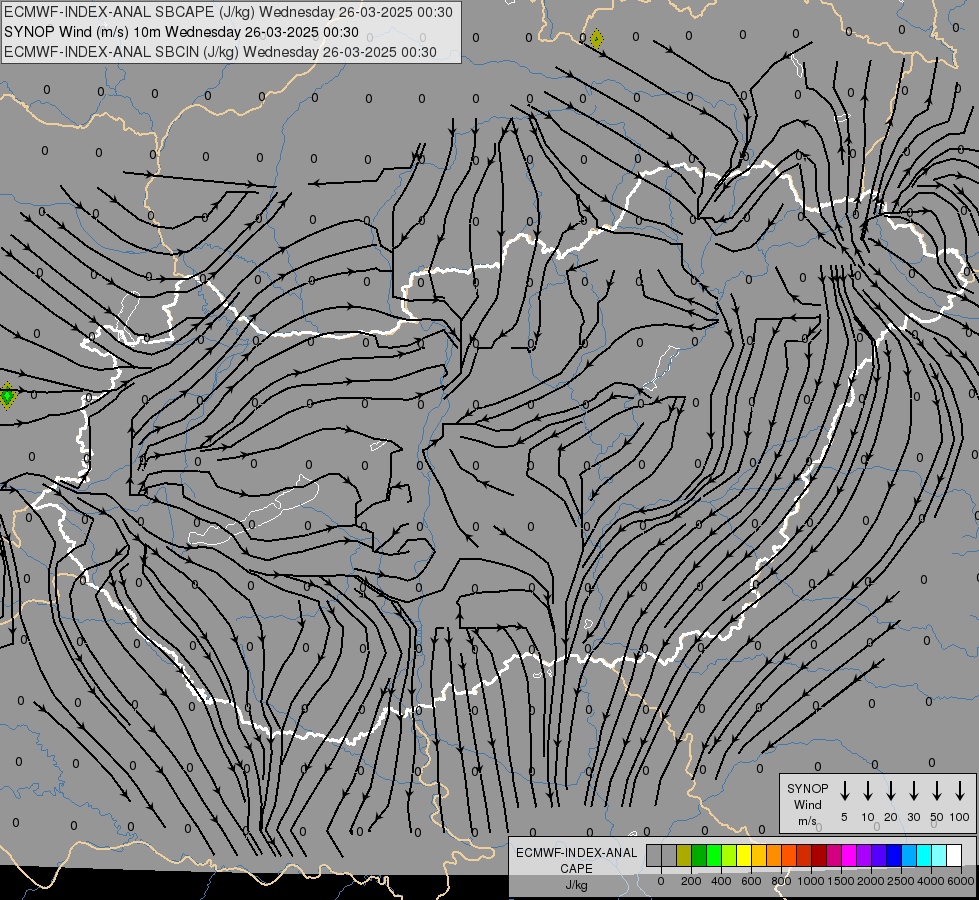
Task: Click the CAPE label in the color legend
Action: [576, 869]
